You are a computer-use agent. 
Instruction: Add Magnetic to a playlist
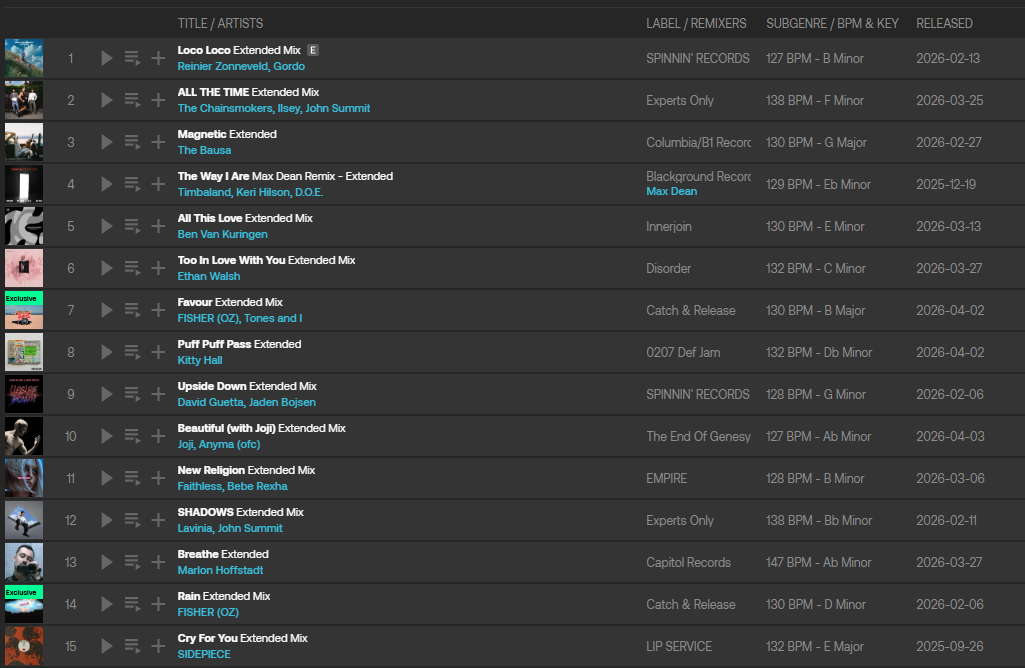click(x=158, y=142)
